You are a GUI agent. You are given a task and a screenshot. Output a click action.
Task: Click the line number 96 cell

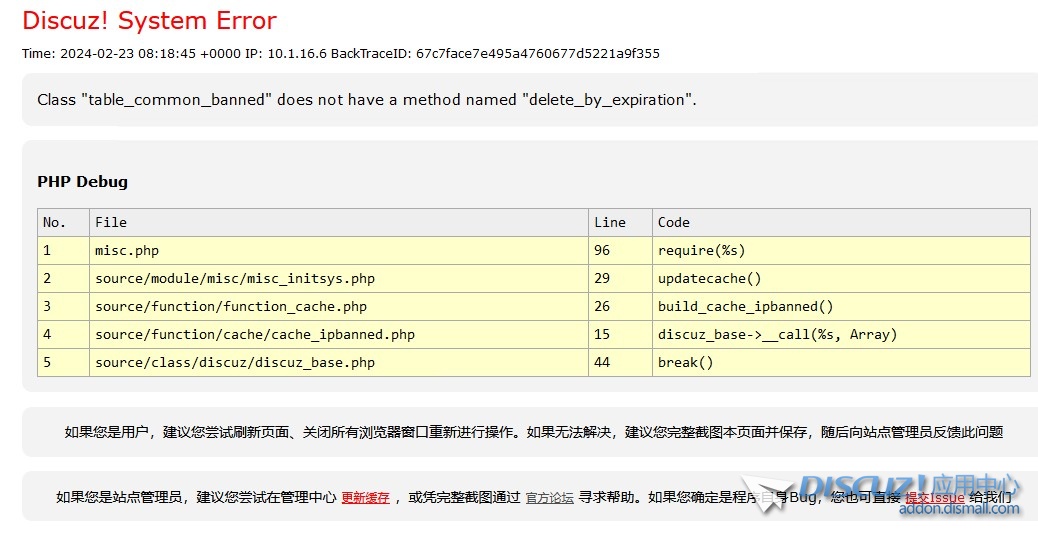pyautogui.click(x=601, y=250)
